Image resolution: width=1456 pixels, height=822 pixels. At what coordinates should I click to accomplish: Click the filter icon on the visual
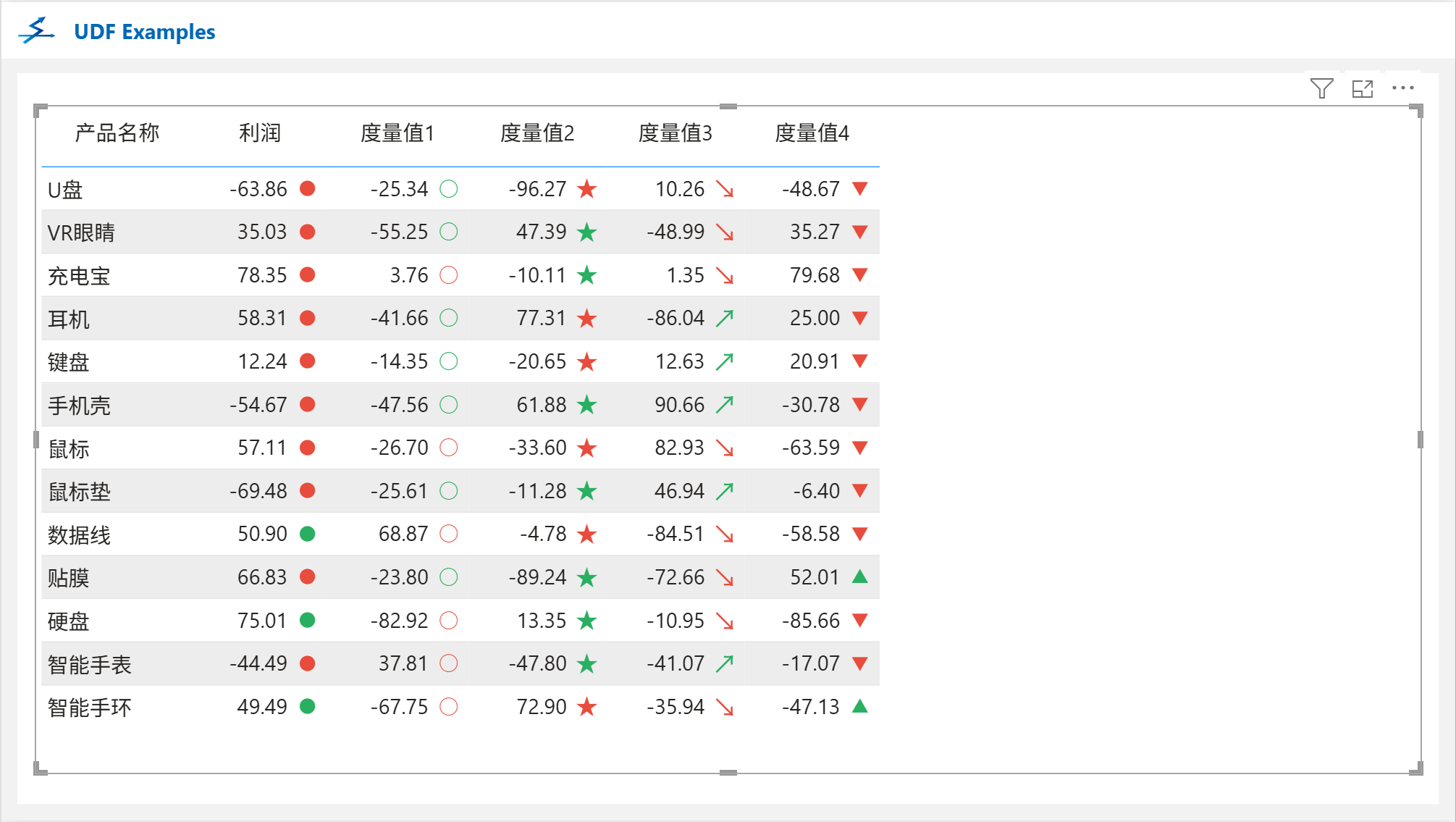(1321, 88)
